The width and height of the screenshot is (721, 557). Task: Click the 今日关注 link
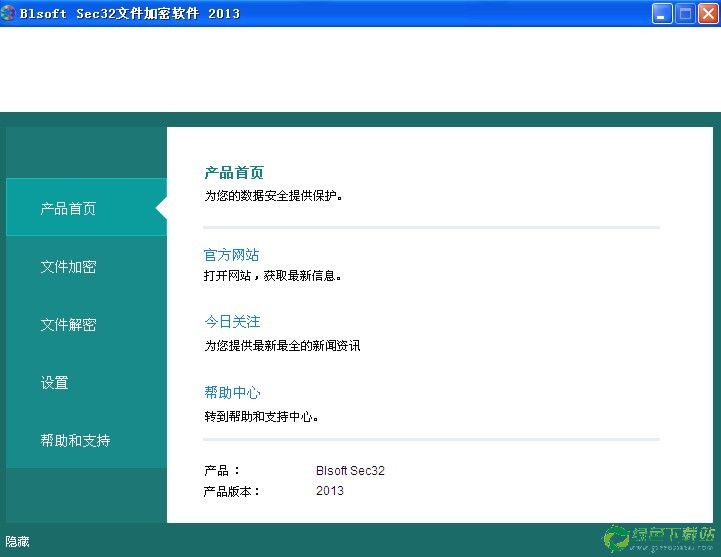pyautogui.click(x=232, y=322)
